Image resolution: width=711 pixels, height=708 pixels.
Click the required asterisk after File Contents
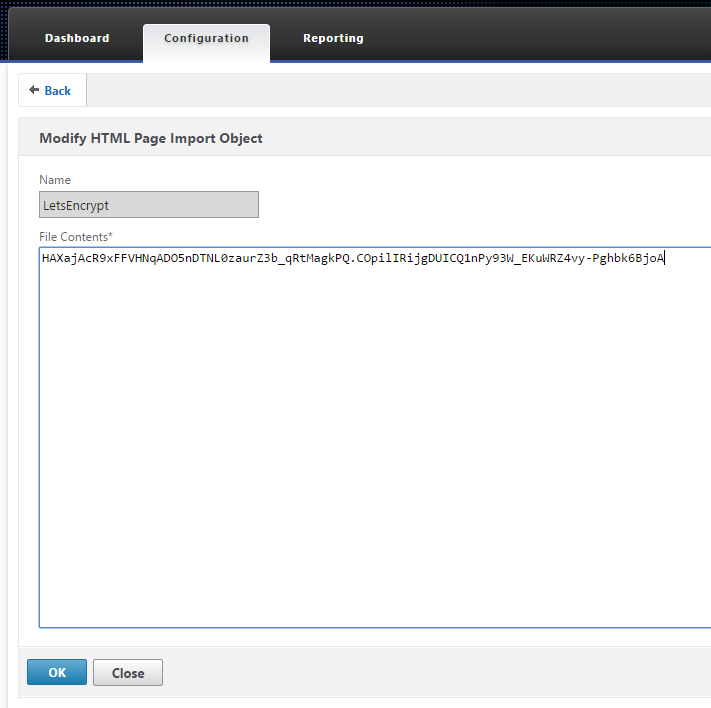(111, 235)
